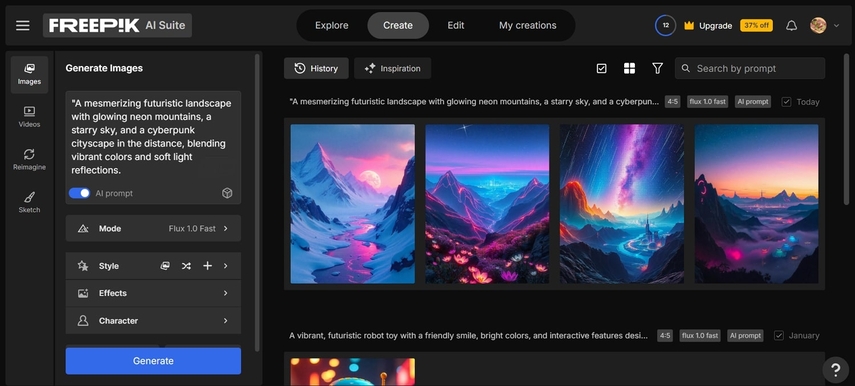Screen dimensions: 855x386
Task: Open the Images tool in sidebar
Action: [x=29, y=75]
